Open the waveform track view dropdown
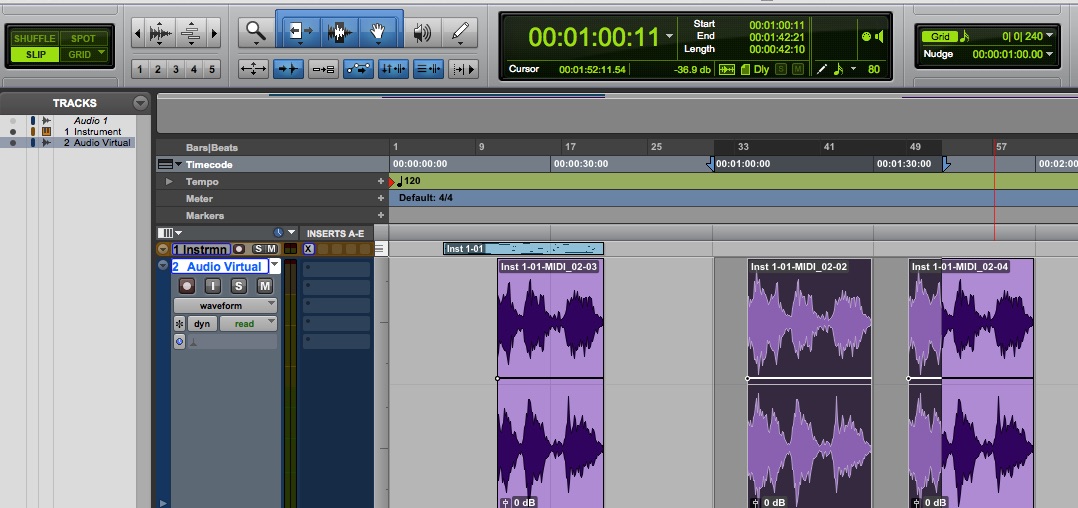Viewport: 1078px width, 508px height. click(x=226, y=305)
